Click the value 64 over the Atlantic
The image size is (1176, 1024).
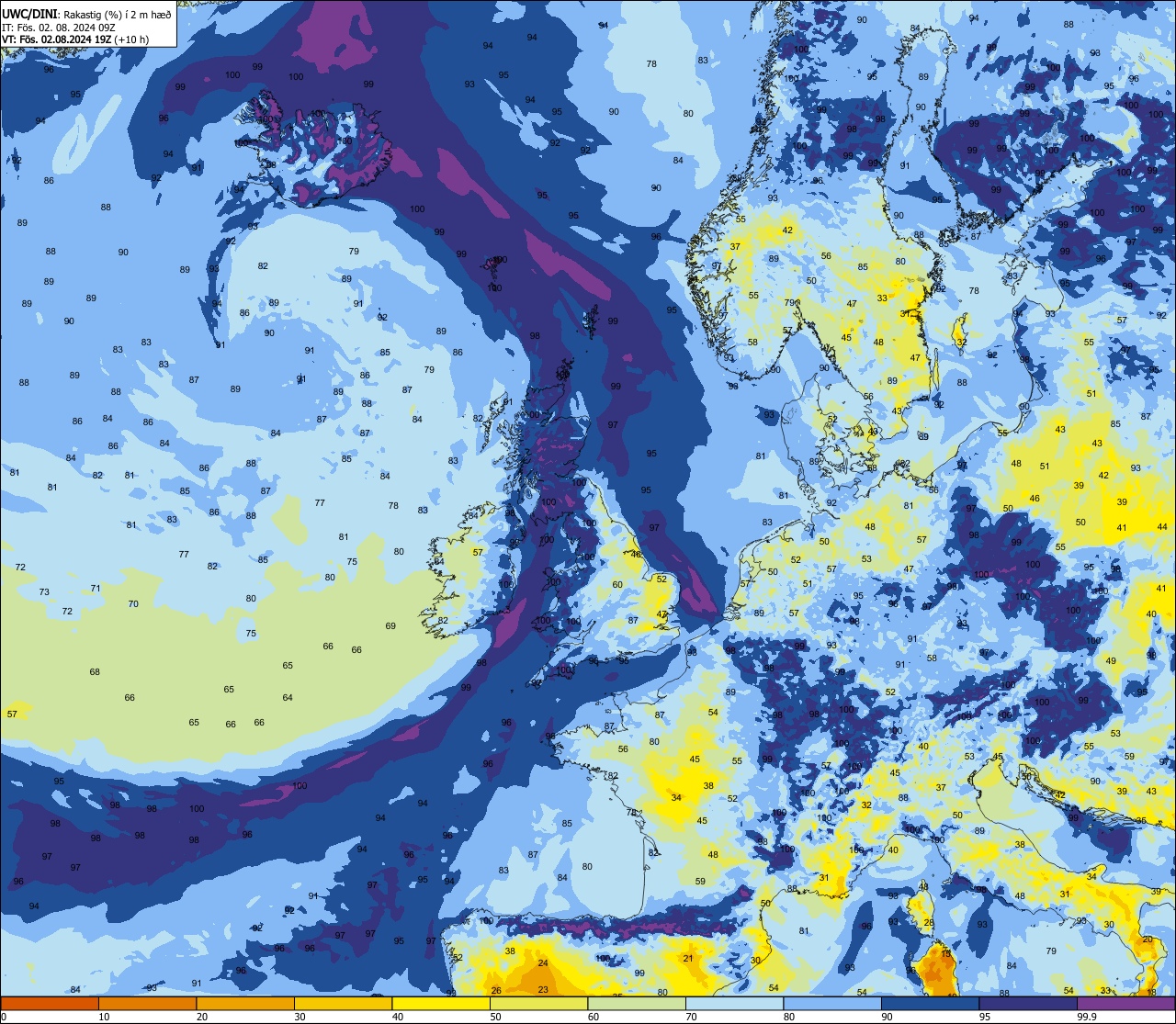pyautogui.click(x=288, y=697)
